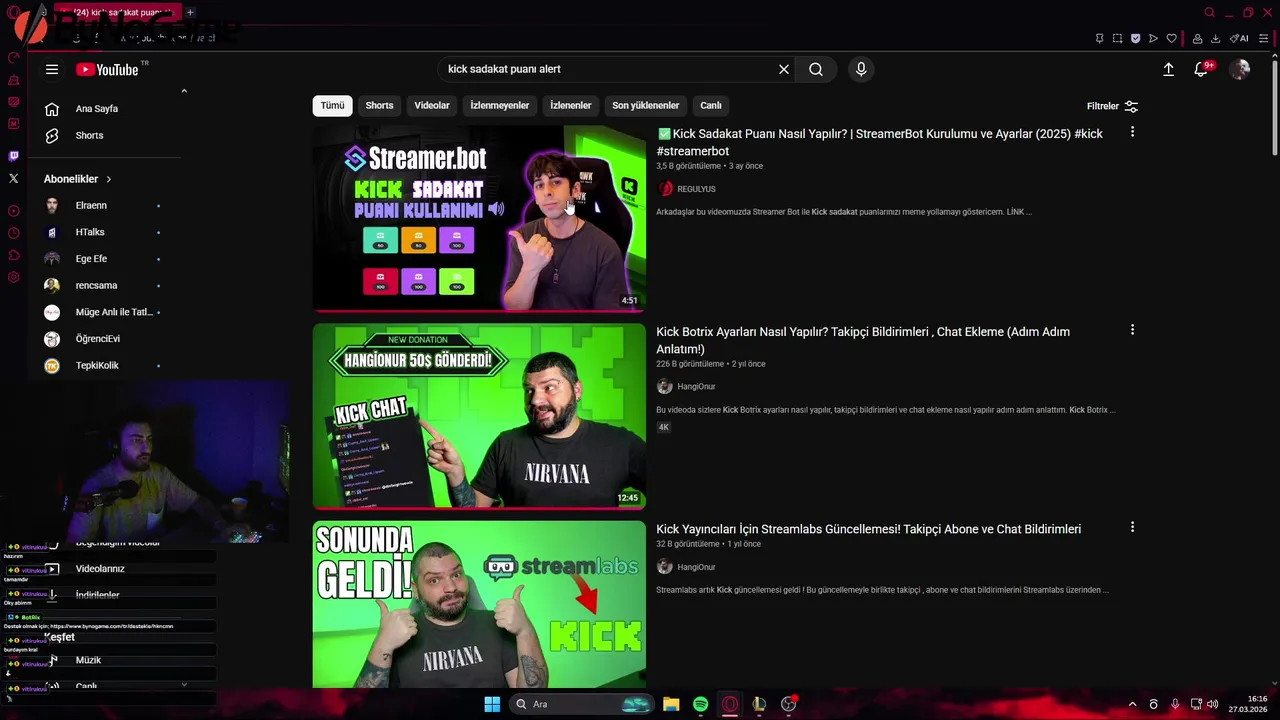Open the REGULYUS channel link
1280x720 pixels.
[696, 189]
